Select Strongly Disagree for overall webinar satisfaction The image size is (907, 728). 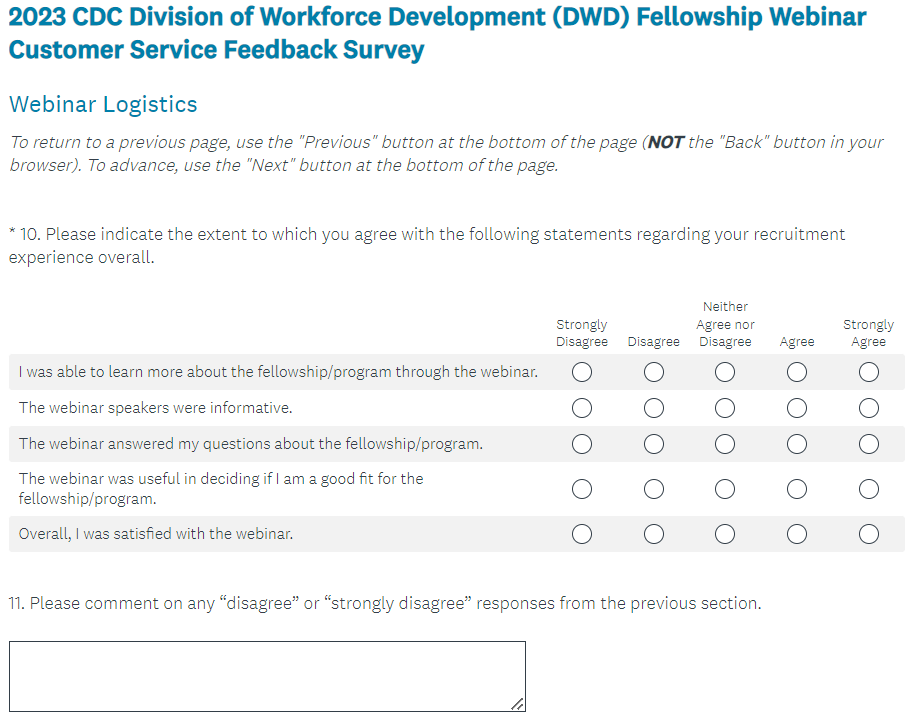click(582, 534)
